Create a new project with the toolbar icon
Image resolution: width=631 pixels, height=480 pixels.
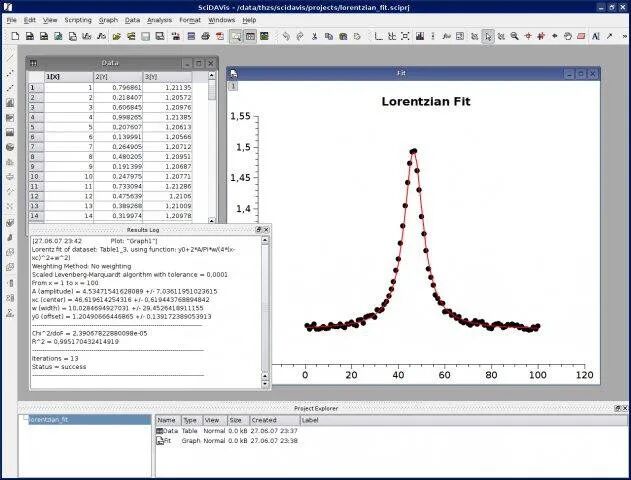tap(15, 36)
